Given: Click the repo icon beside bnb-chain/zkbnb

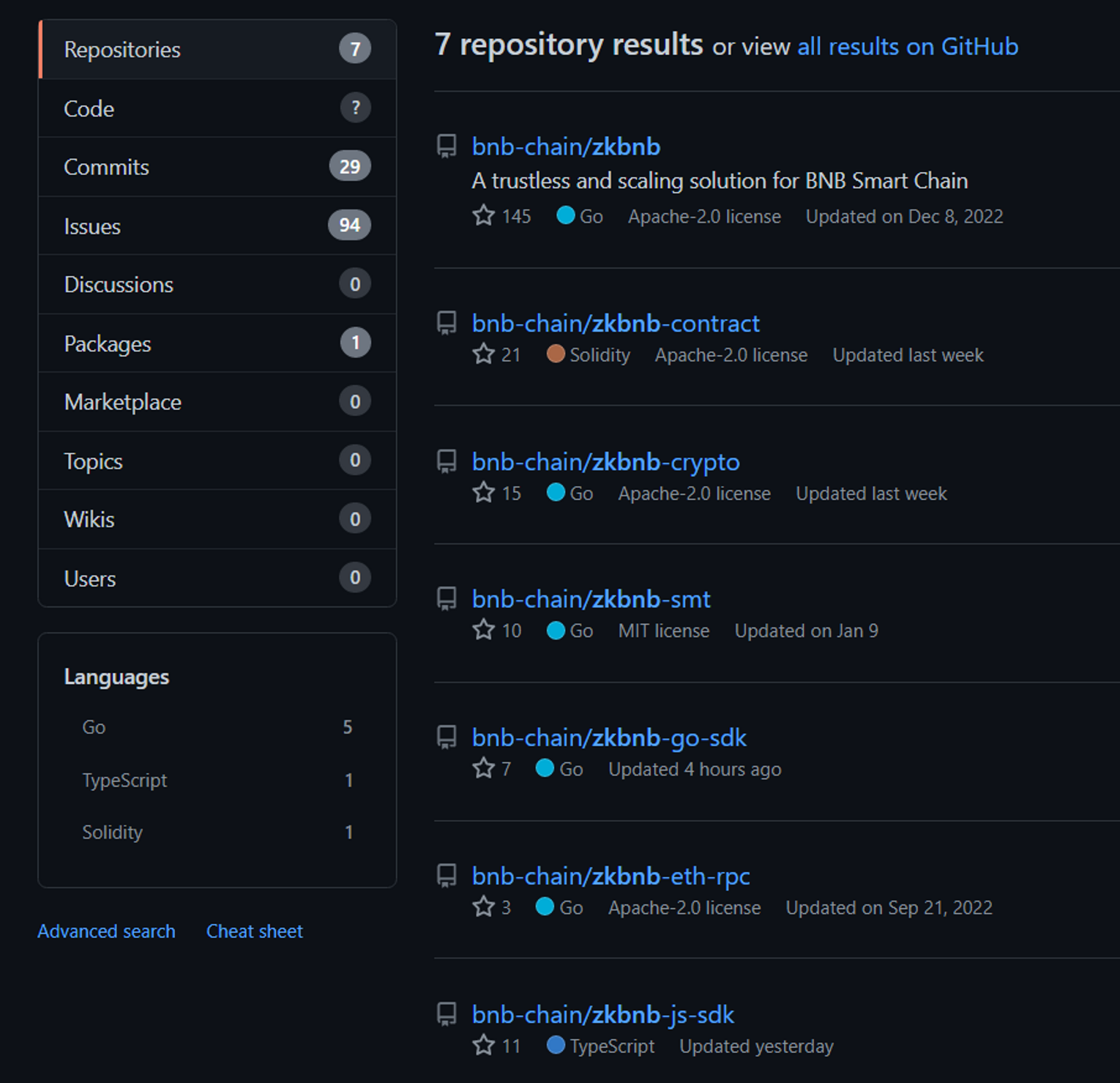Looking at the screenshot, I should (447, 146).
